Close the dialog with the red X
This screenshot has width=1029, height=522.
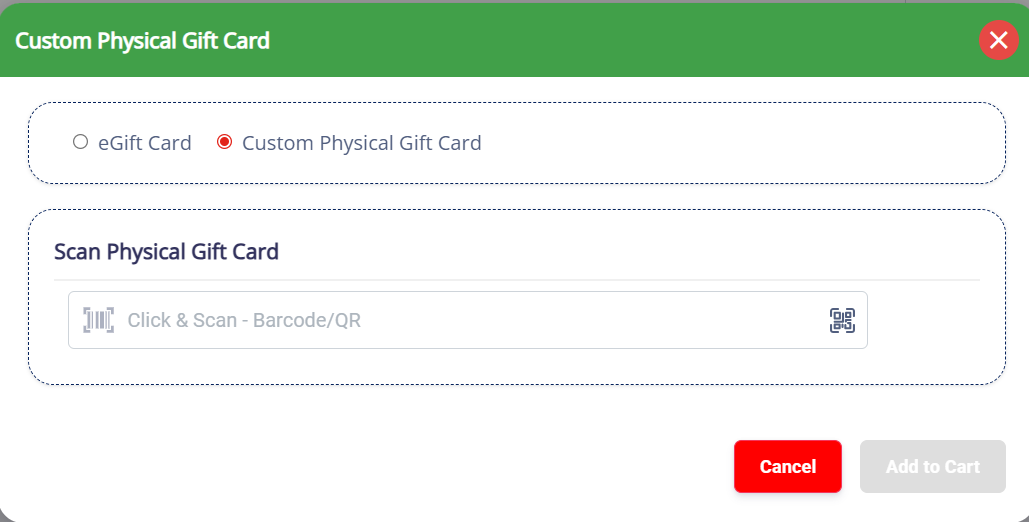997,40
